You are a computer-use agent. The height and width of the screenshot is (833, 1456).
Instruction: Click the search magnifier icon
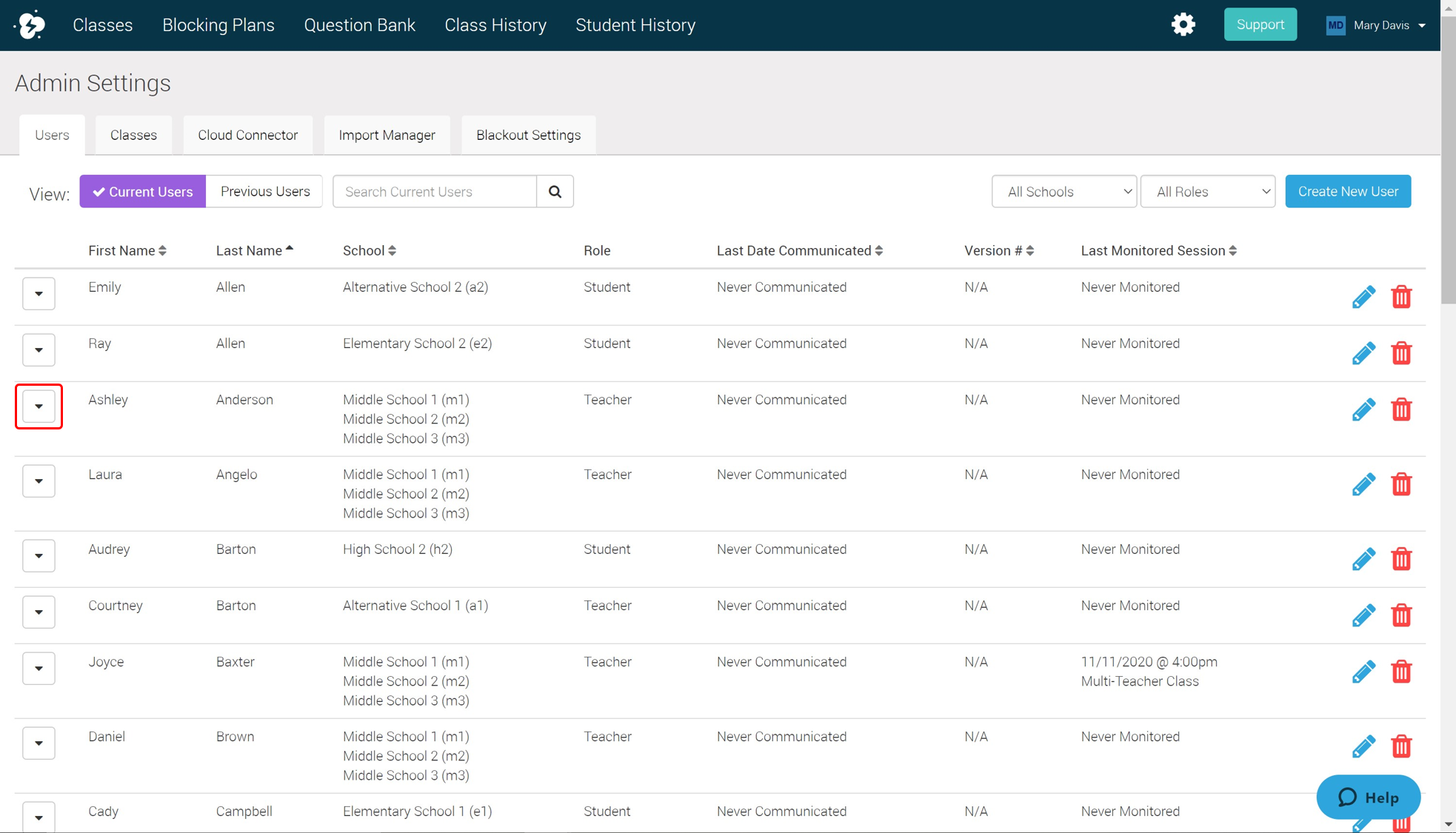(x=555, y=192)
